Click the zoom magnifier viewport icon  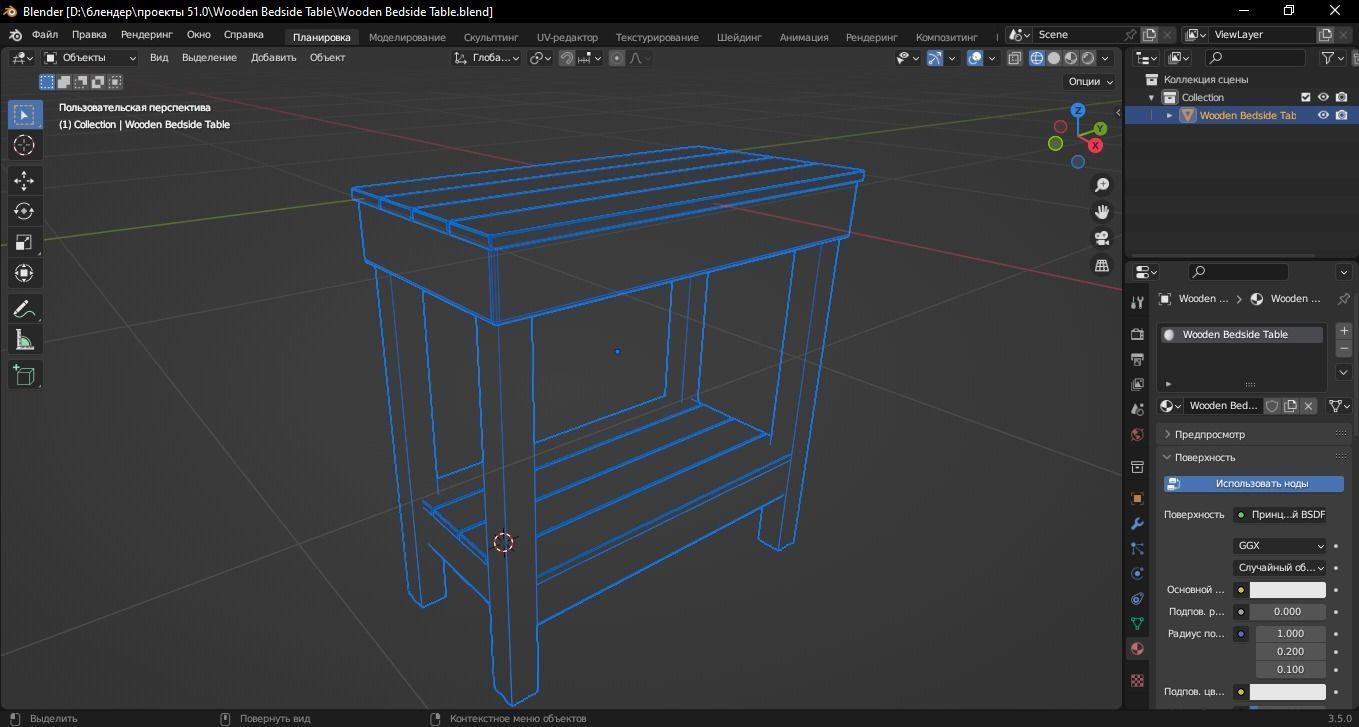pyautogui.click(x=1101, y=185)
